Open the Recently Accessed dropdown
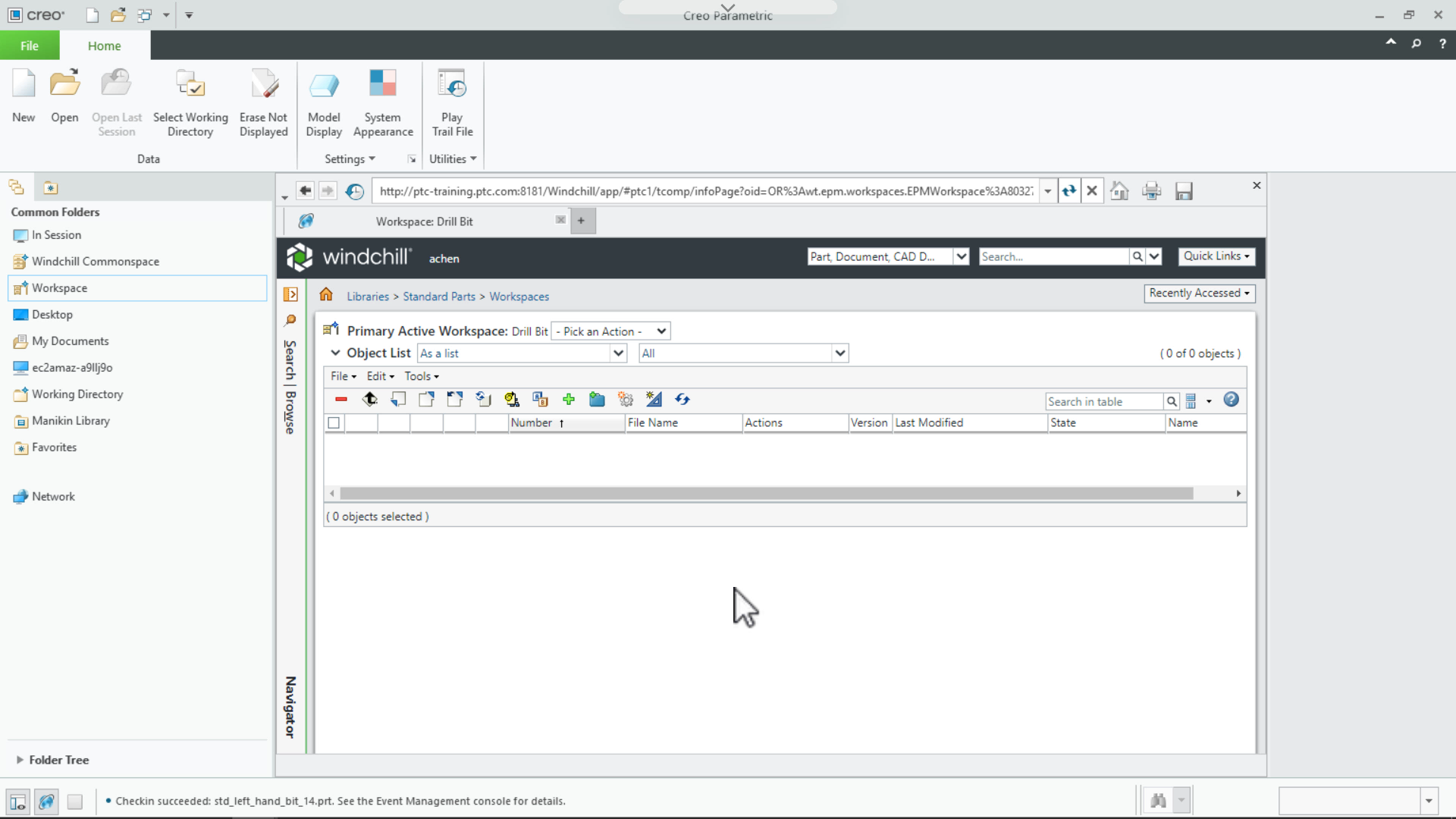Viewport: 1456px width, 819px height. pos(1199,293)
